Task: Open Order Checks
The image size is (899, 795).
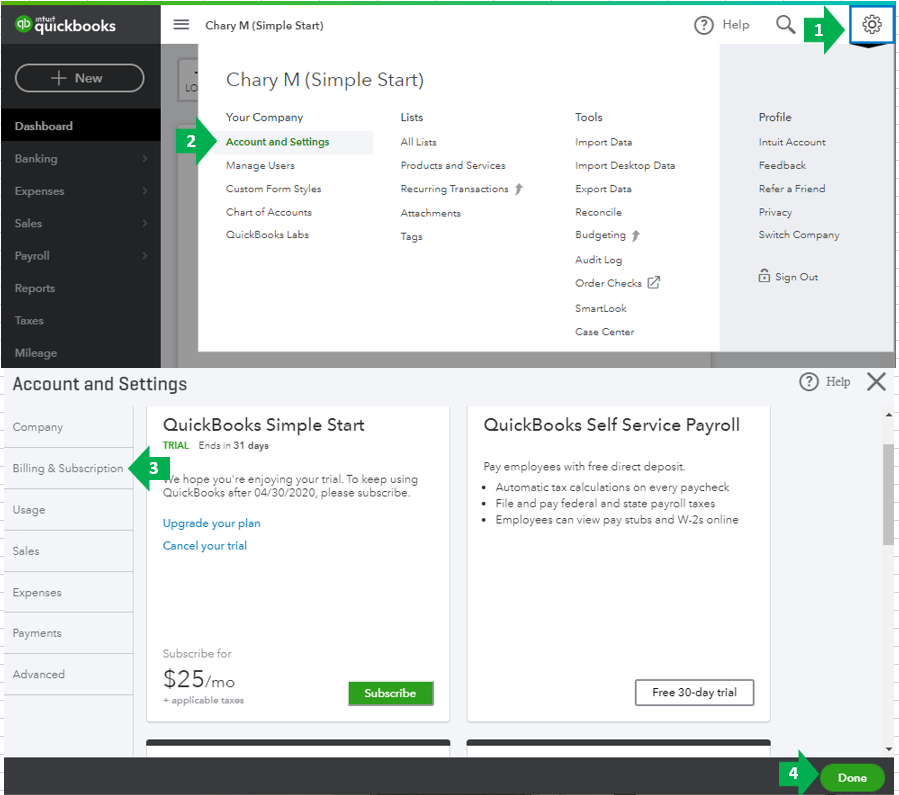Action: [608, 283]
